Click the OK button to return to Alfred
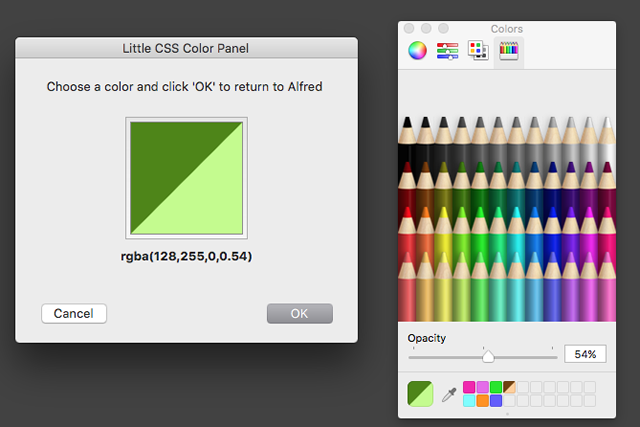 point(299,313)
